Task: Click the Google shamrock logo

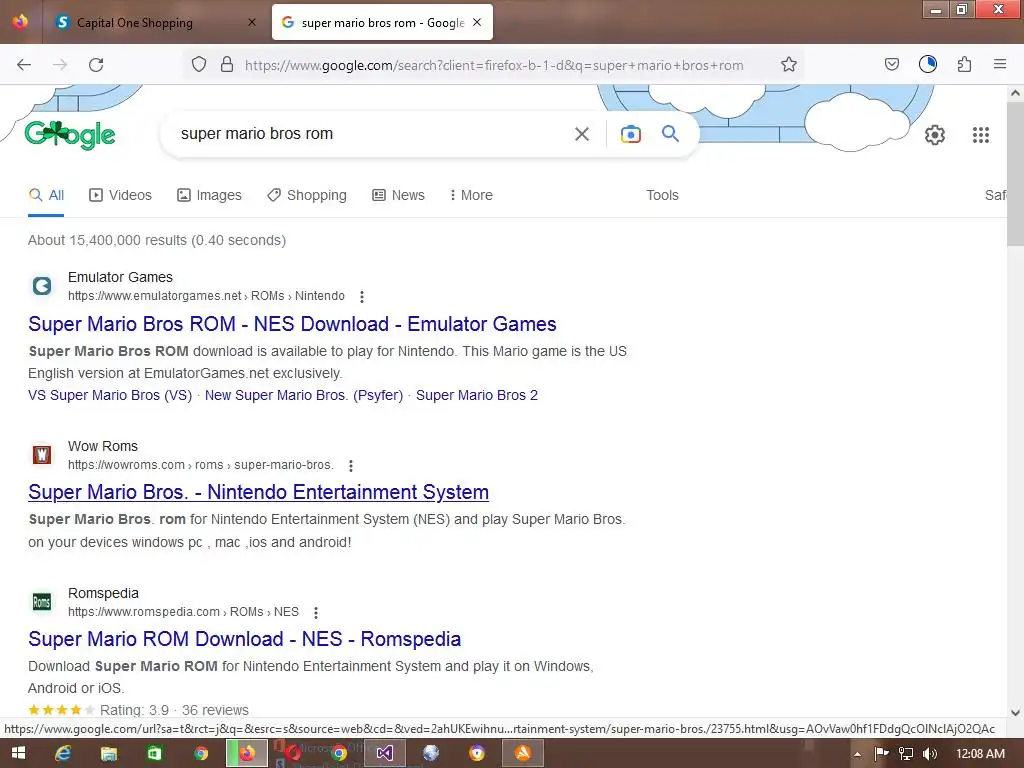Action: [70, 135]
